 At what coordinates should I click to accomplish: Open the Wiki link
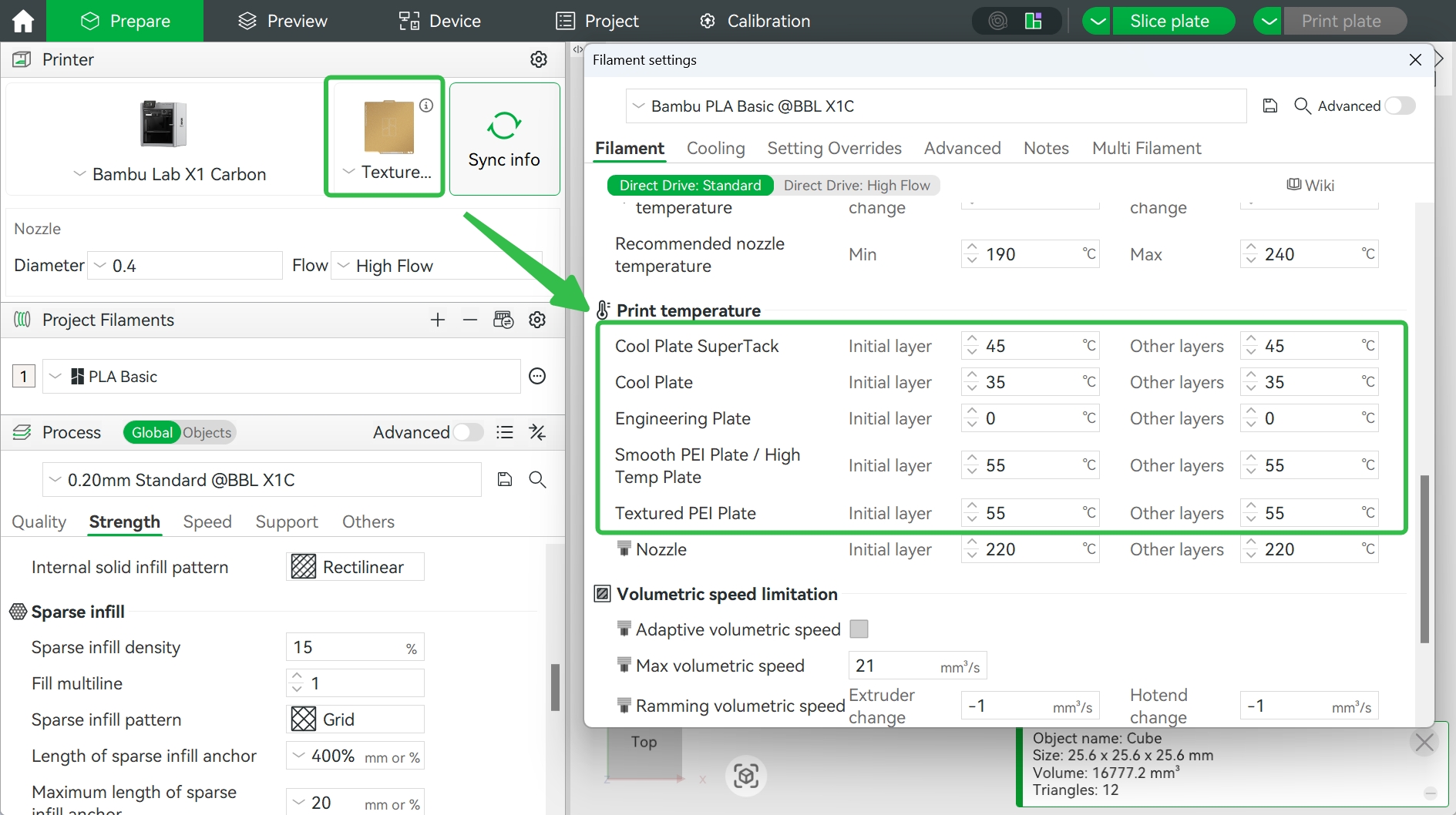click(x=1310, y=185)
